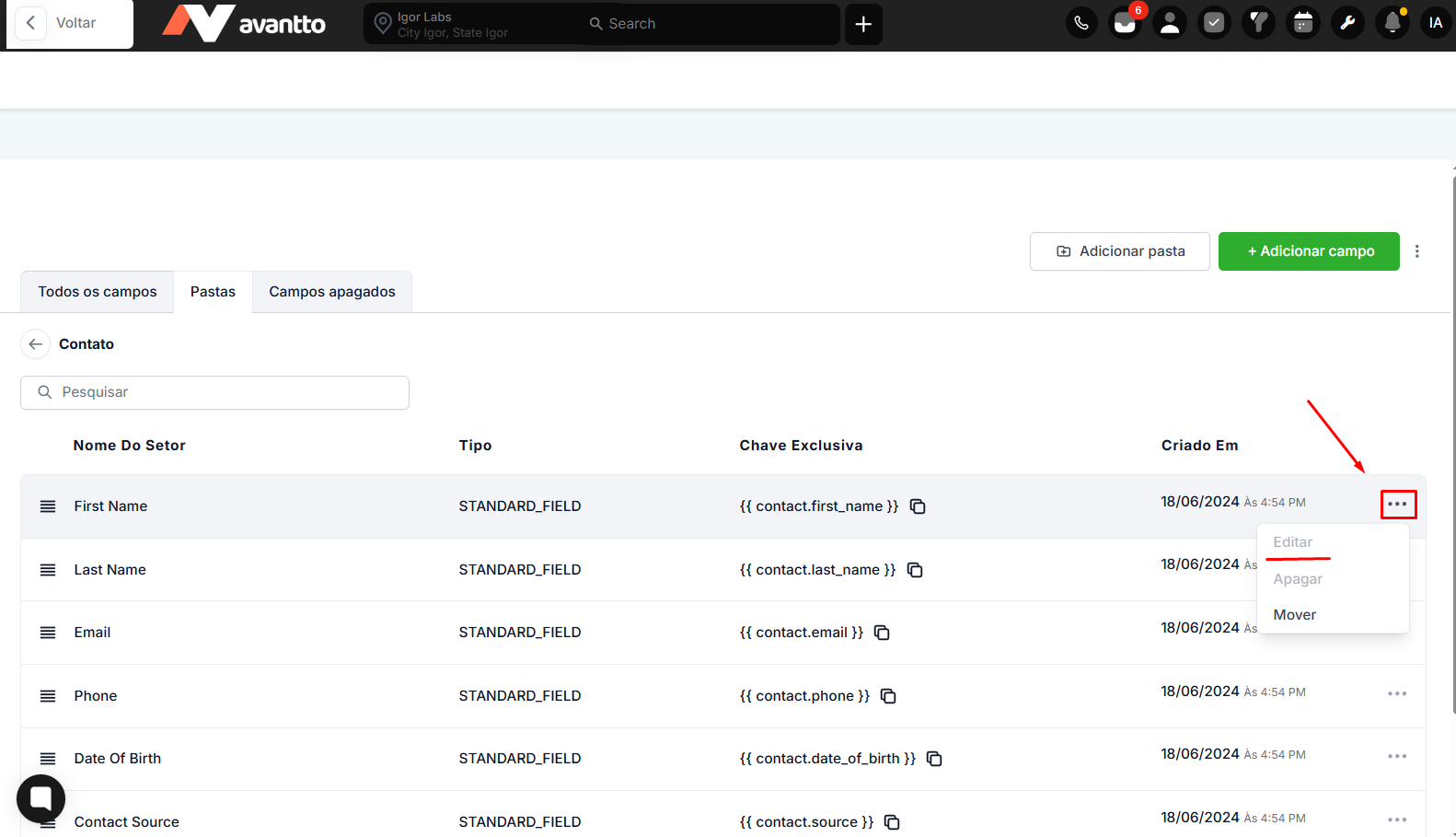Click the Tipo column header
Image resolution: width=1456 pixels, height=837 pixels.
click(x=475, y=446)
